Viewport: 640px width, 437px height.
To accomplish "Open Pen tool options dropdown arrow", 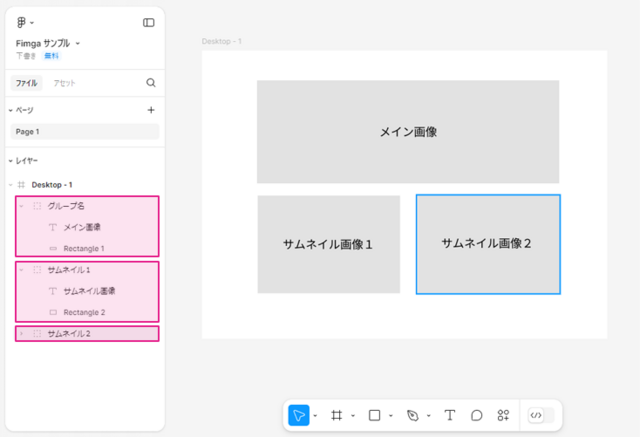I will point(429,416).
